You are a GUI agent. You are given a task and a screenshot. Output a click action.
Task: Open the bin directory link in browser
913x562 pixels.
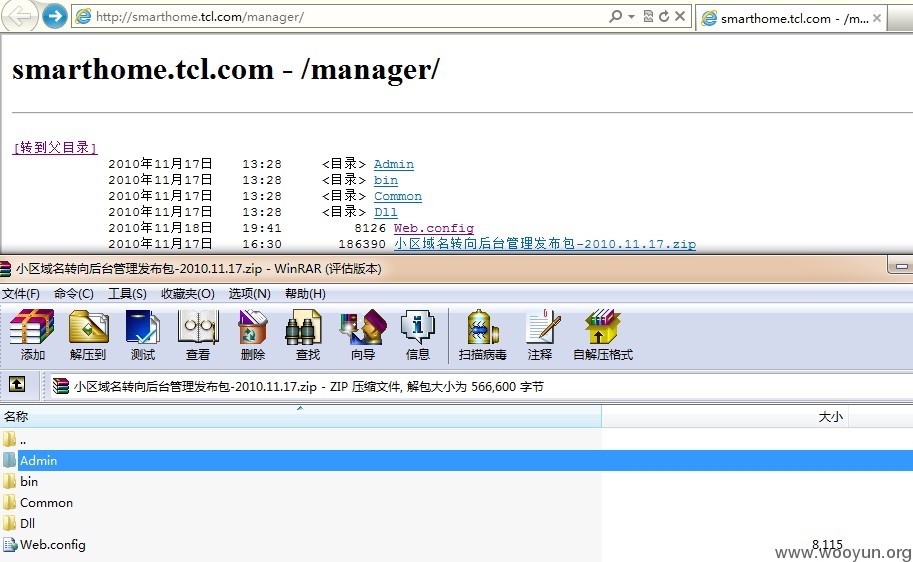click(x=385, y=181)
